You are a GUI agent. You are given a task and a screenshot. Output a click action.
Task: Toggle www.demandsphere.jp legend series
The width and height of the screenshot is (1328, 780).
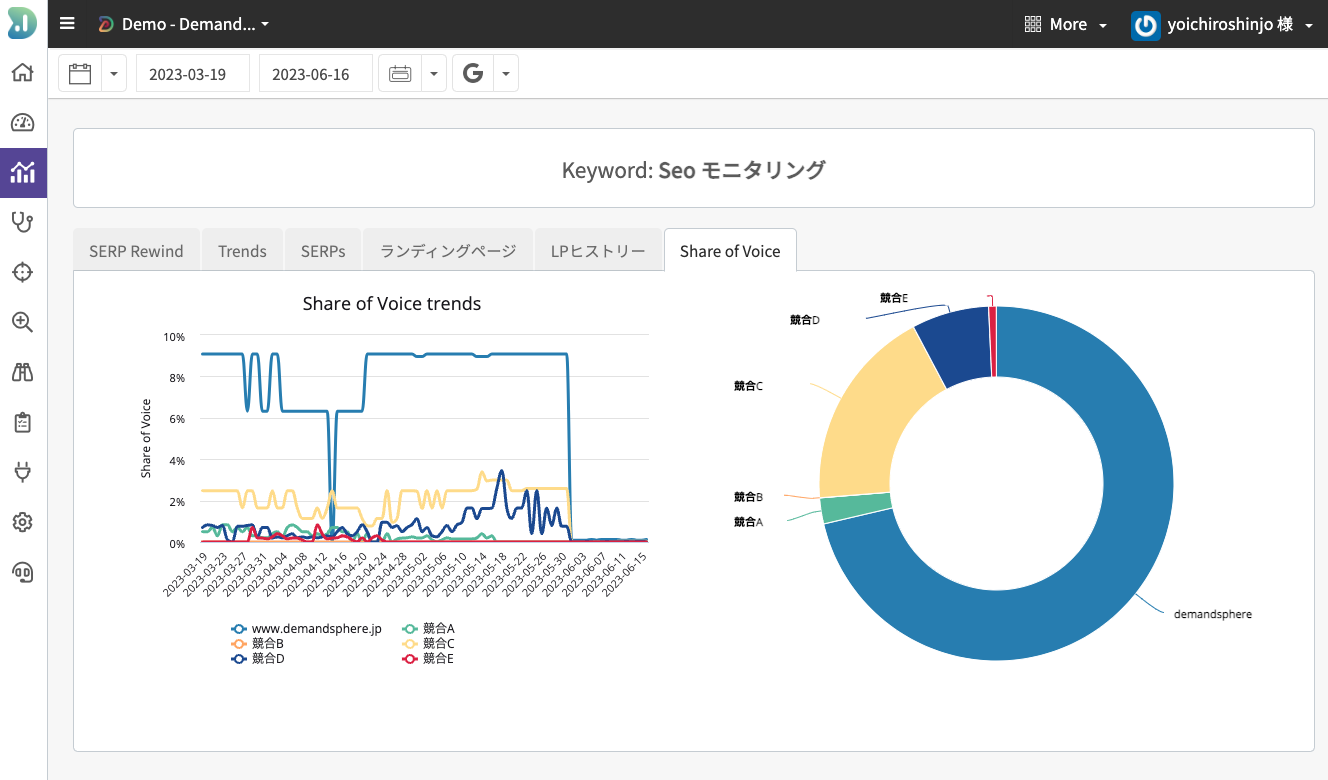click(x=306, y=629)
